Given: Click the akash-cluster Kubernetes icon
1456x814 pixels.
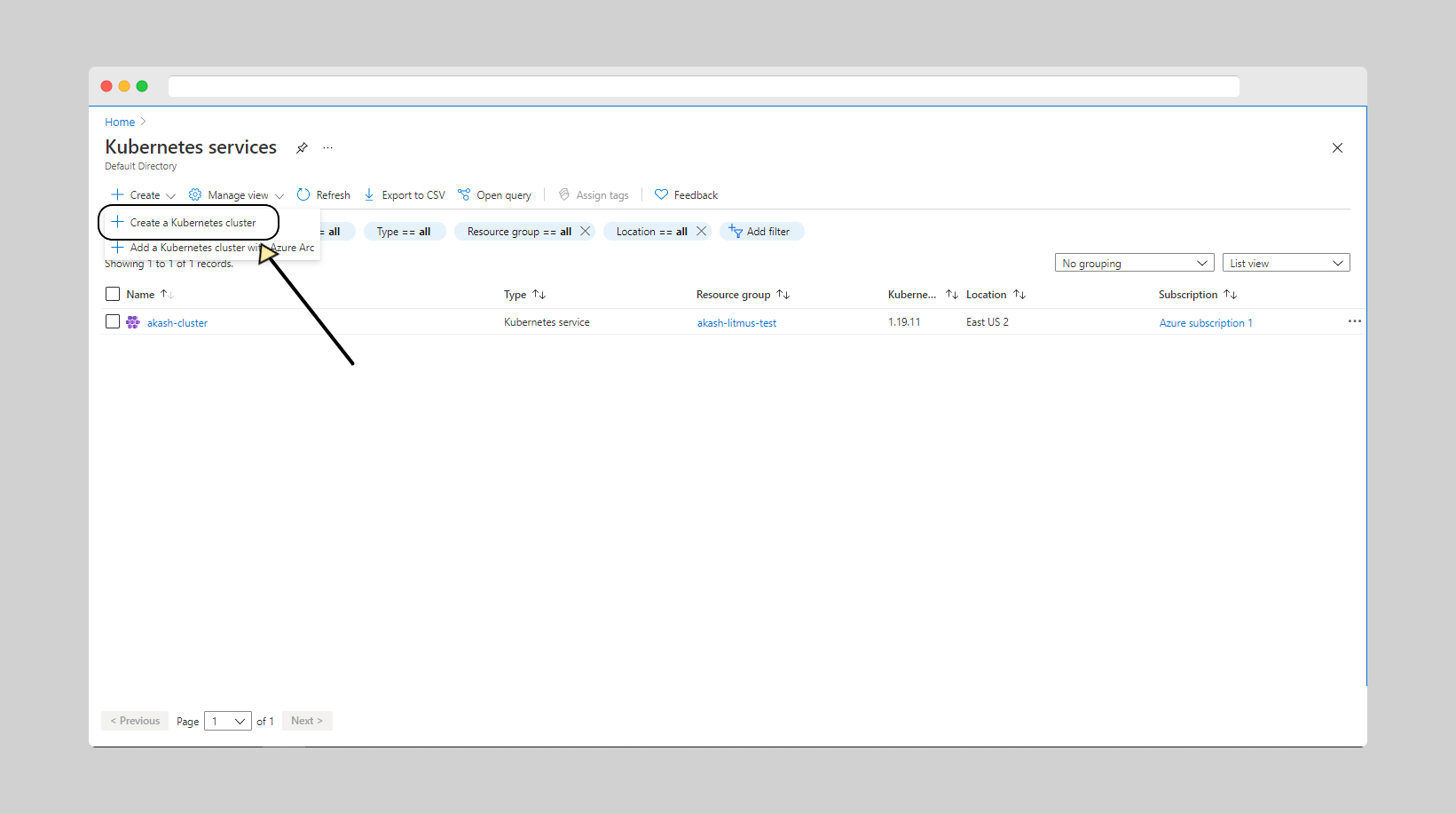Looking at the screenshot, I should click(133, 322).
